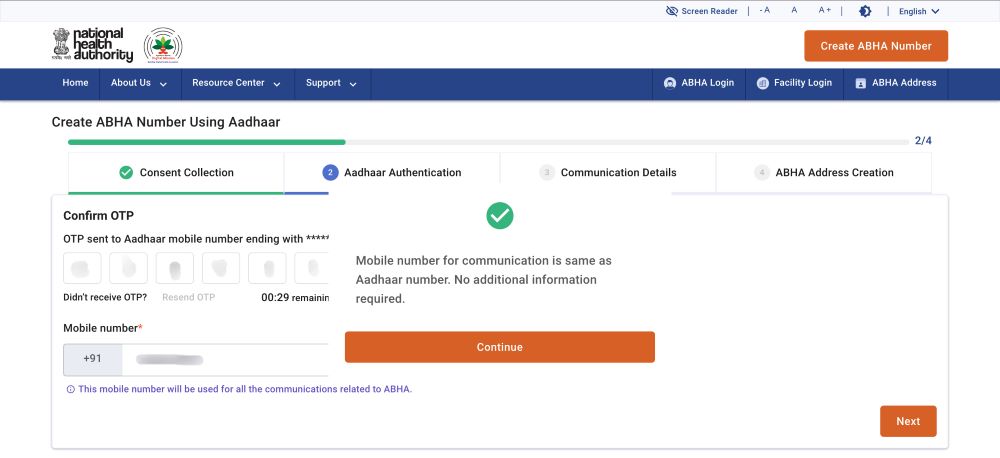1000x458 pixels.
Task: Click the Didn't receive OTP? text
Action: point(105,297)
